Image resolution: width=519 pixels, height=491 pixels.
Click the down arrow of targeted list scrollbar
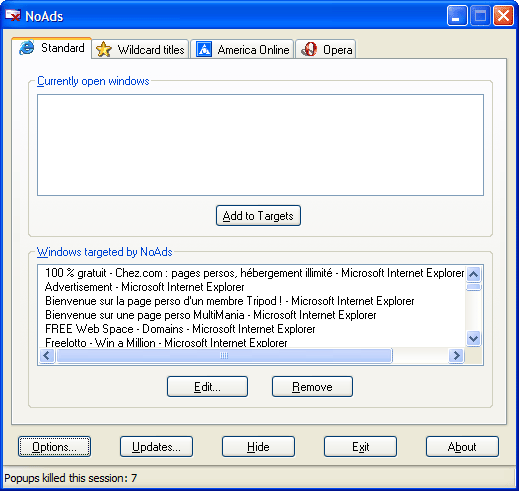pos(473,339)
